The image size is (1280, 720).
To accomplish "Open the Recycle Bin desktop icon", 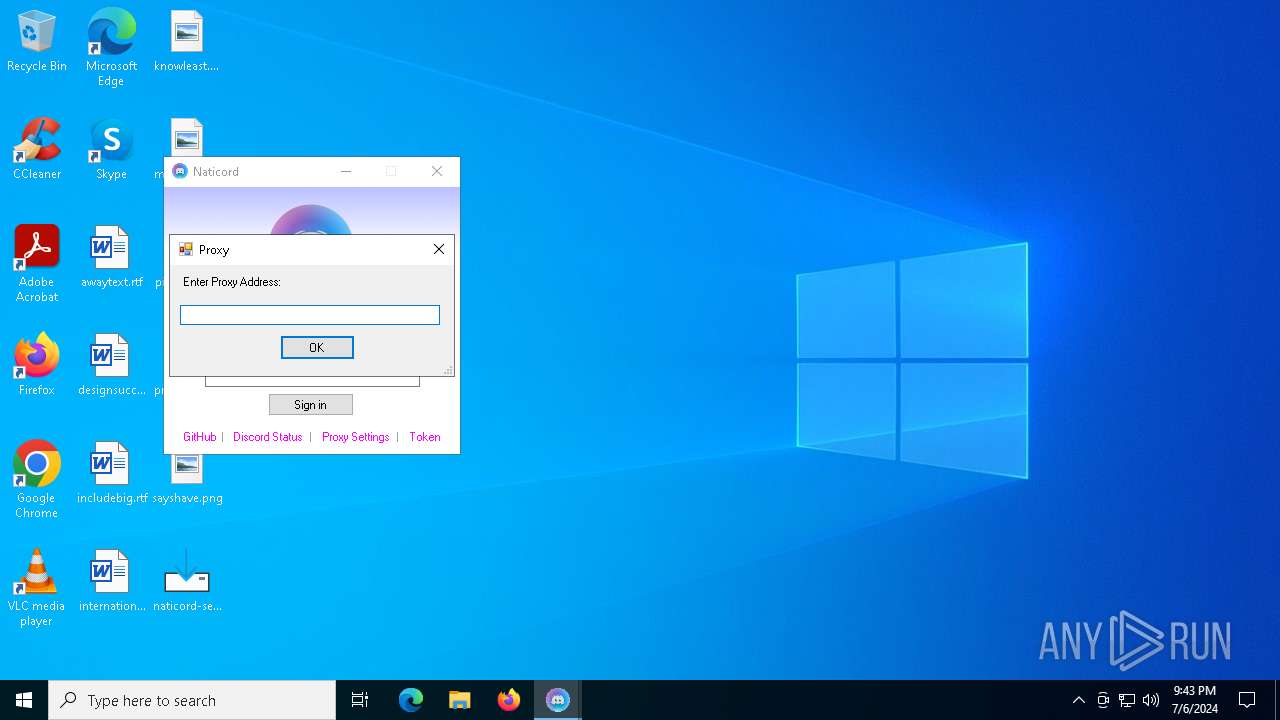I will tap(37, 42).
